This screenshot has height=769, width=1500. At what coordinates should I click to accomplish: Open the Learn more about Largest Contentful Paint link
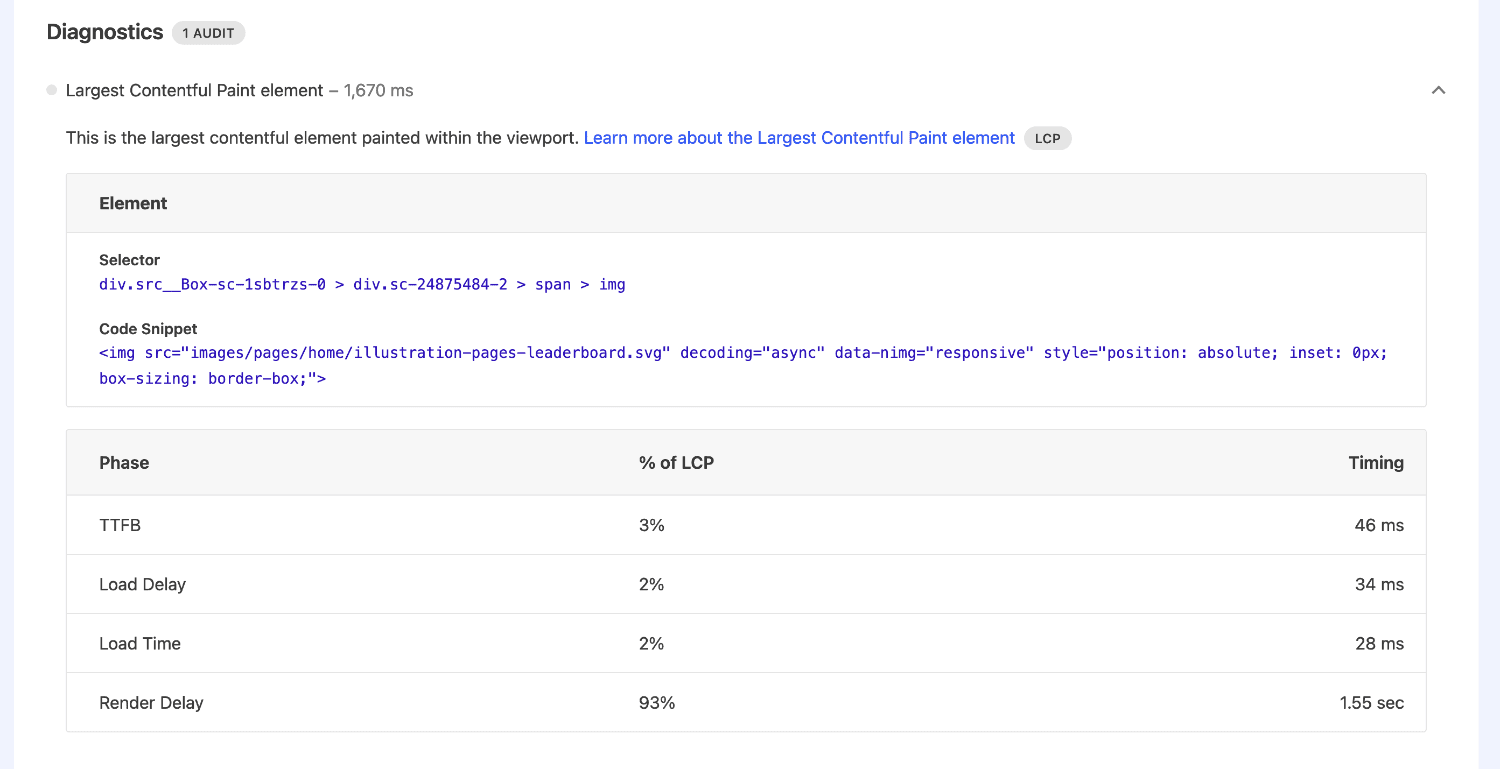[799, 138]
